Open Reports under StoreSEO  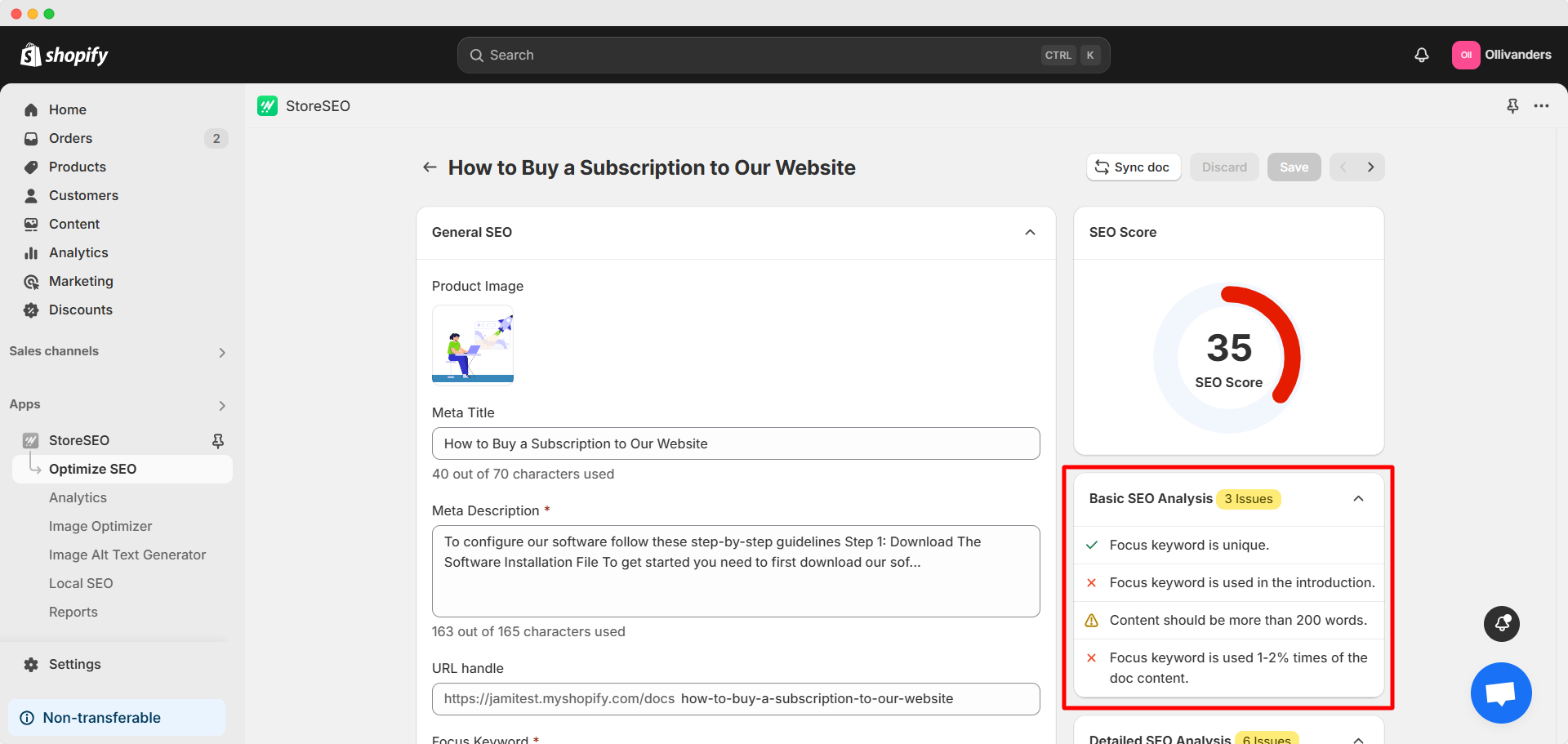point(73,612)
